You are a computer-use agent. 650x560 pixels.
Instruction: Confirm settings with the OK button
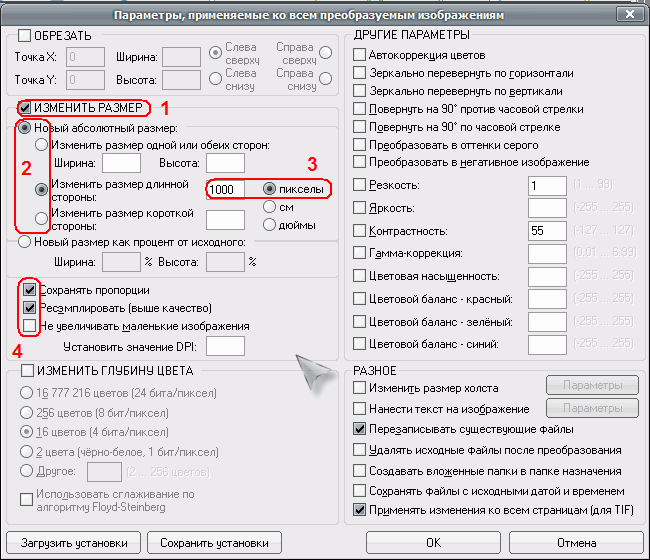(433, 543)
